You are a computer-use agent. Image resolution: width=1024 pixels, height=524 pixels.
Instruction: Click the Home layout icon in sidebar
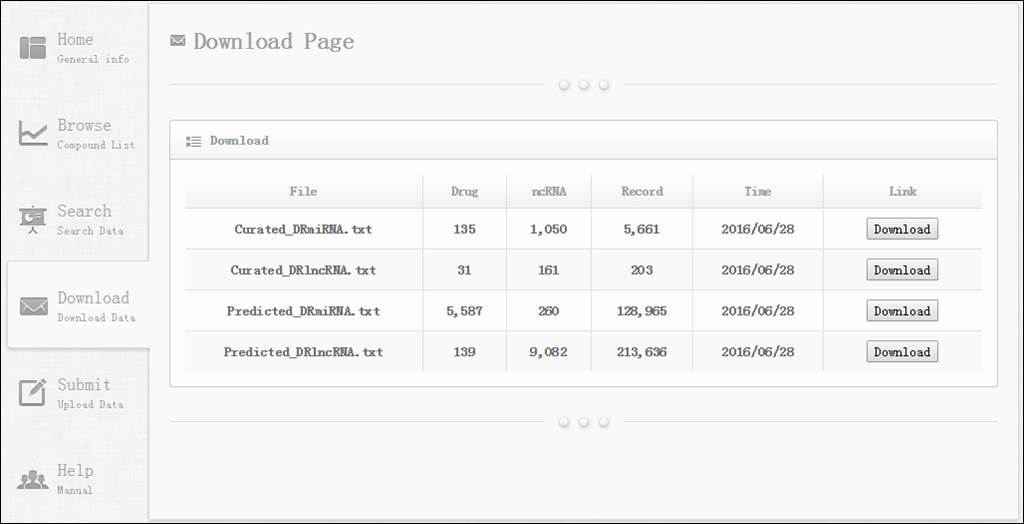pyautogui.click(x=33, y=48)
